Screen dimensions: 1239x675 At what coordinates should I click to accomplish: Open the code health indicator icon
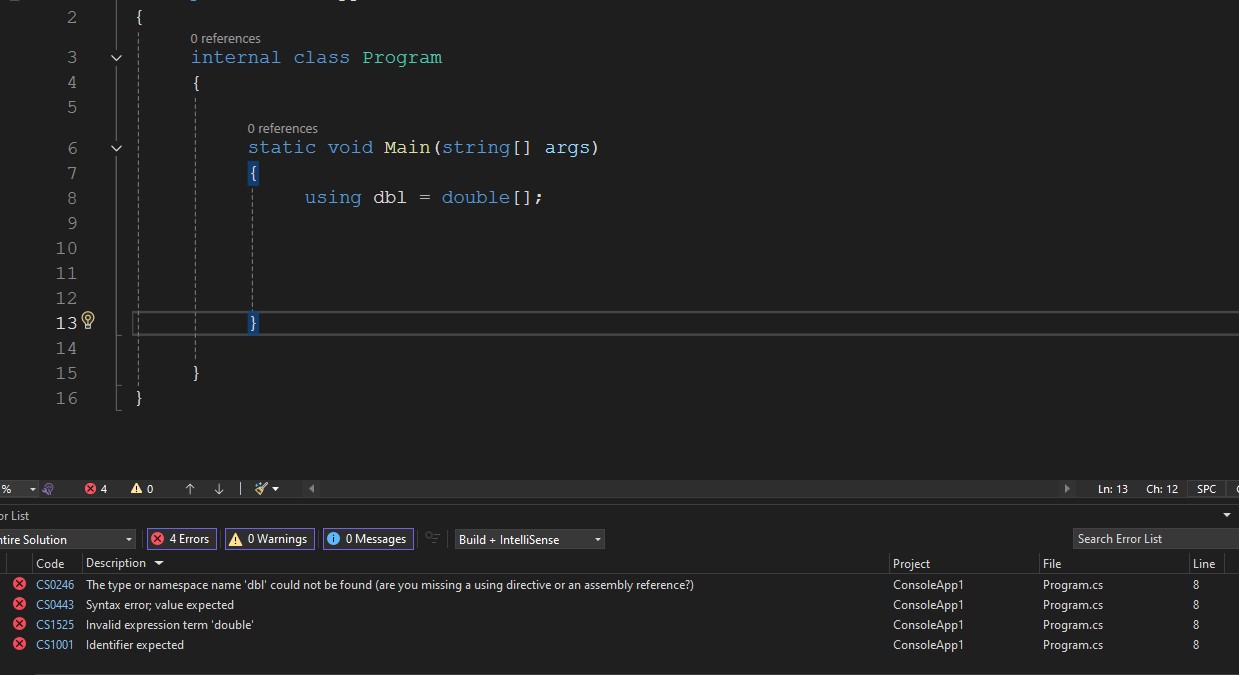48,489
